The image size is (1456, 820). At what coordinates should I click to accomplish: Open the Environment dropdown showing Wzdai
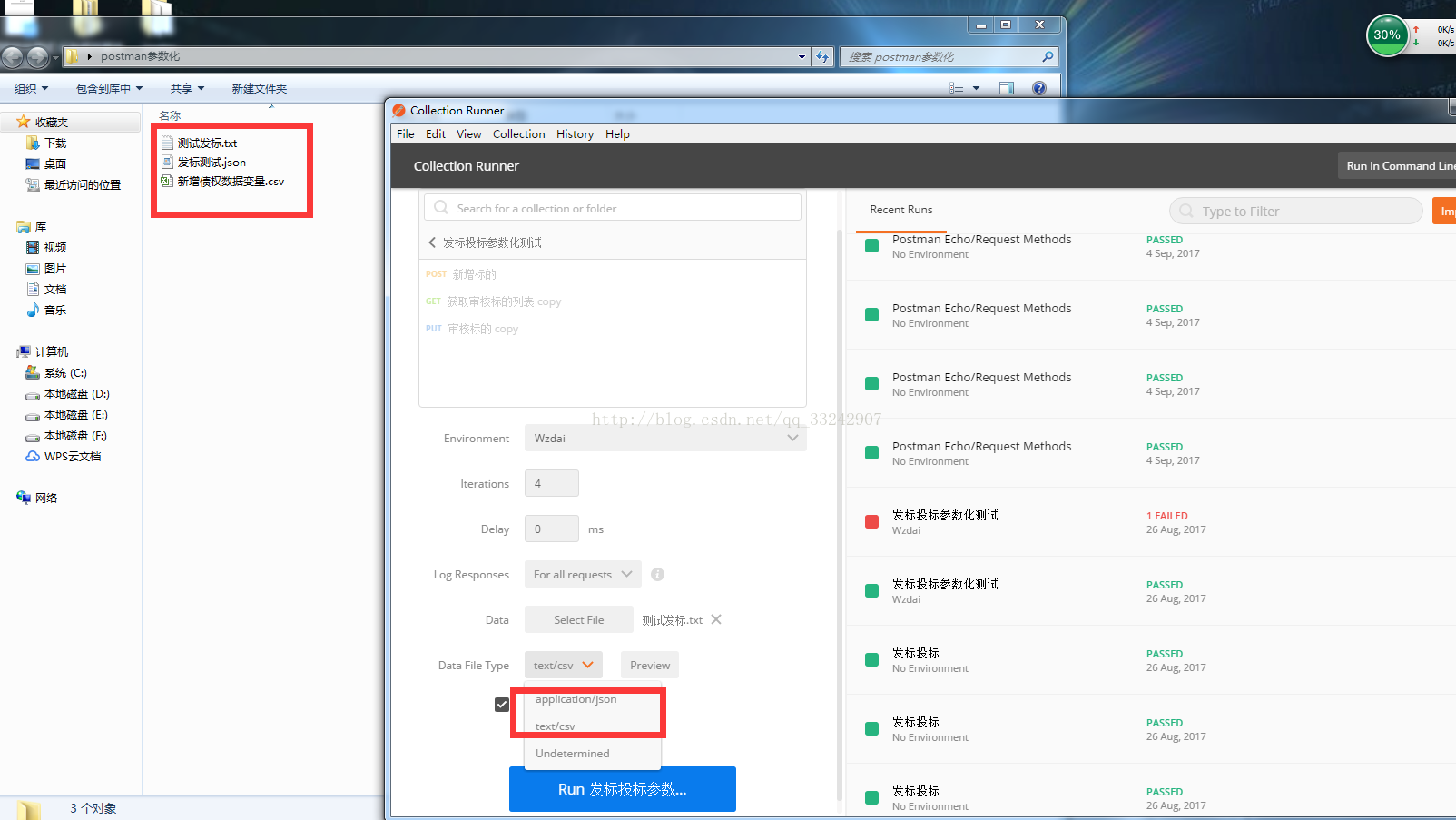tap(665, 438)
